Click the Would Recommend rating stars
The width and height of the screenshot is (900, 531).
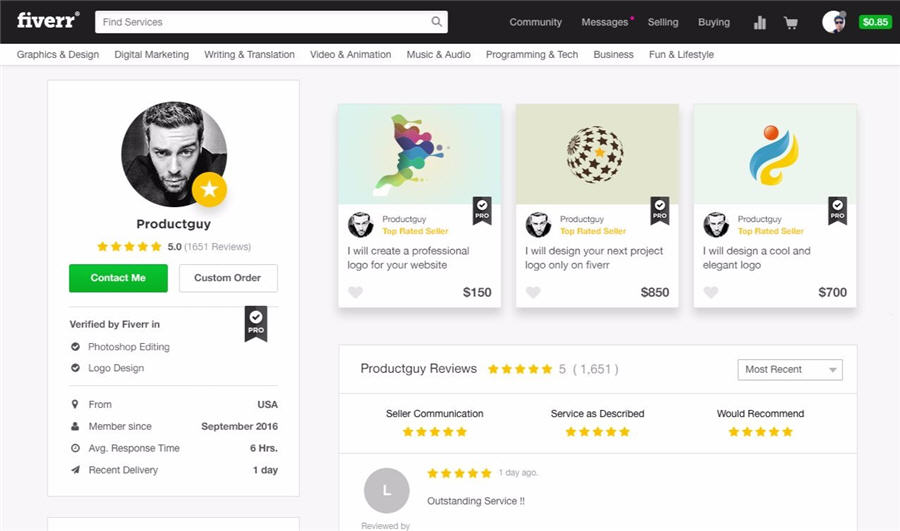761,432
